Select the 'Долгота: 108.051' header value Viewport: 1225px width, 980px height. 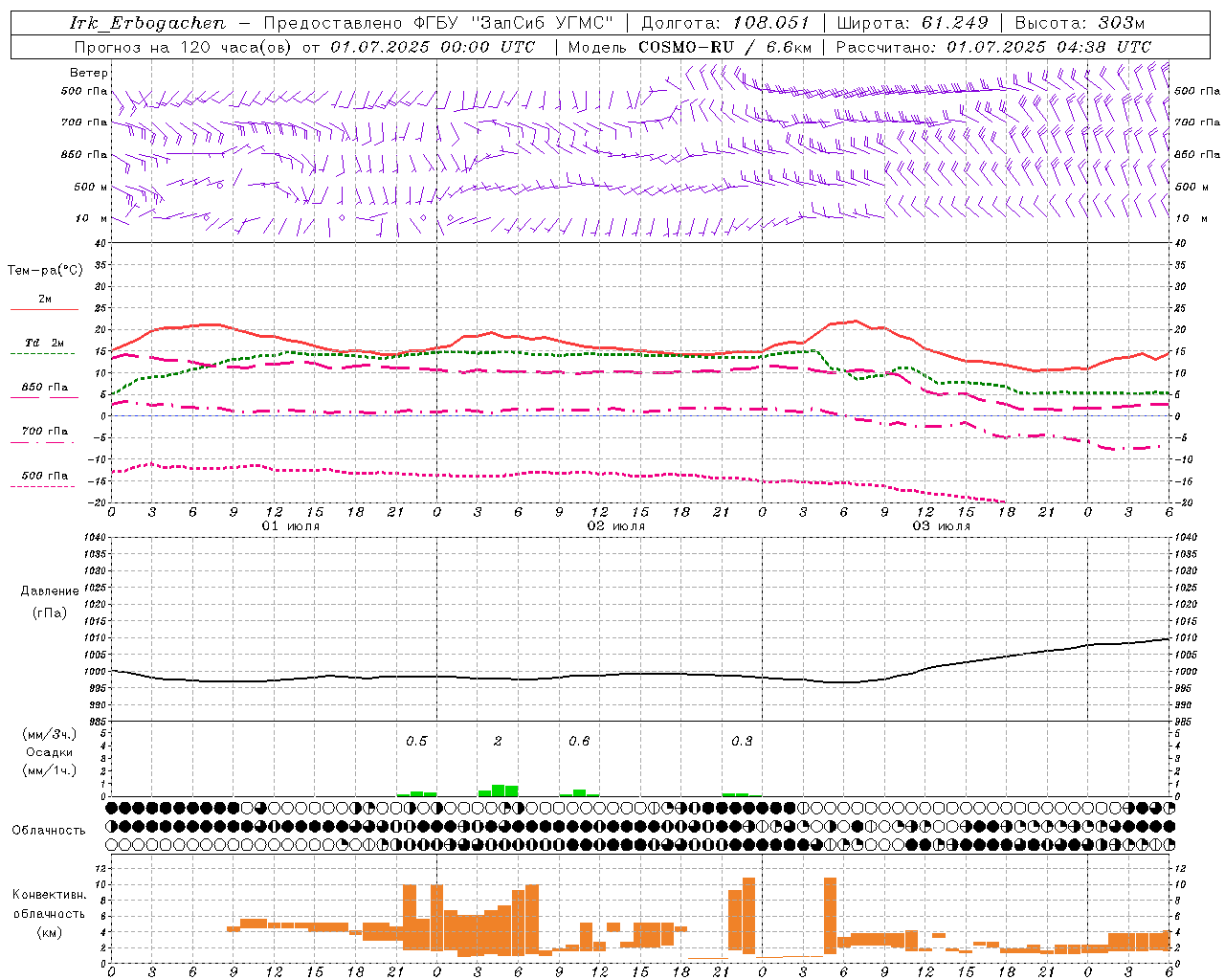pyautogui.click(x=725, y=23)
